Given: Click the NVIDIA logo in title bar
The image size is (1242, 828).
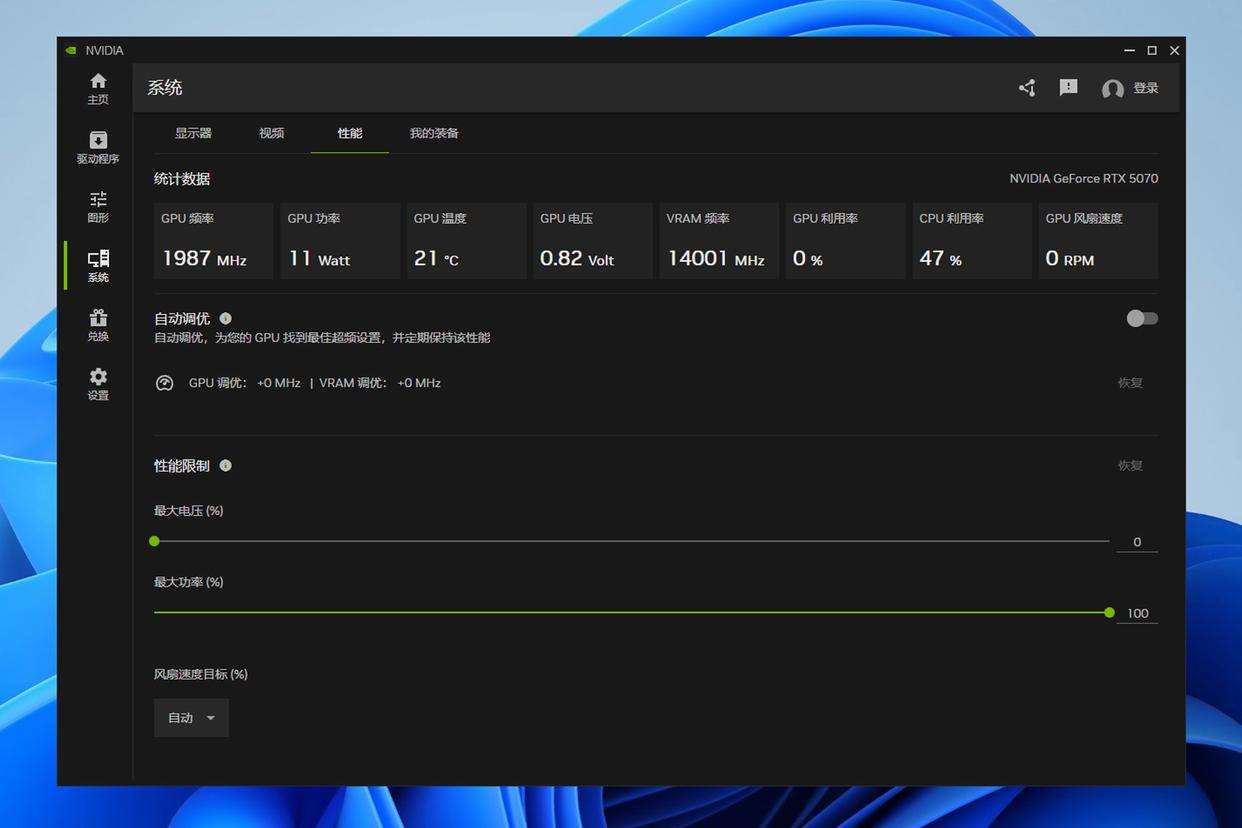Looking at the screenshot, I should pyautogui.click(x=71, y=51).
